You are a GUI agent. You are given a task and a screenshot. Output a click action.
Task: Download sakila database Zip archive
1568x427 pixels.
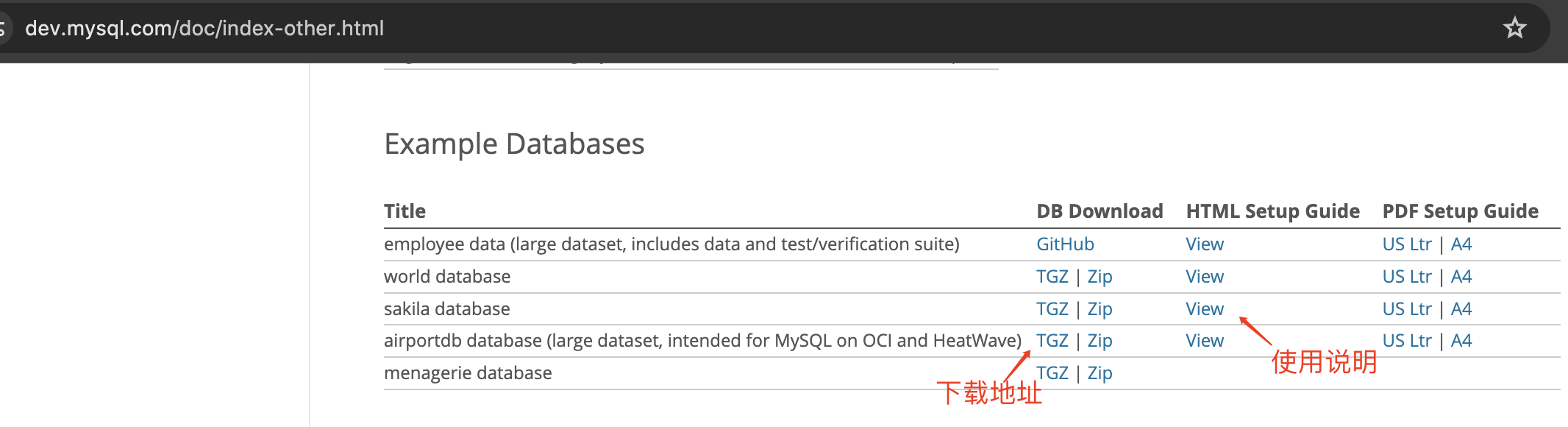click(x=1100, y=309)
